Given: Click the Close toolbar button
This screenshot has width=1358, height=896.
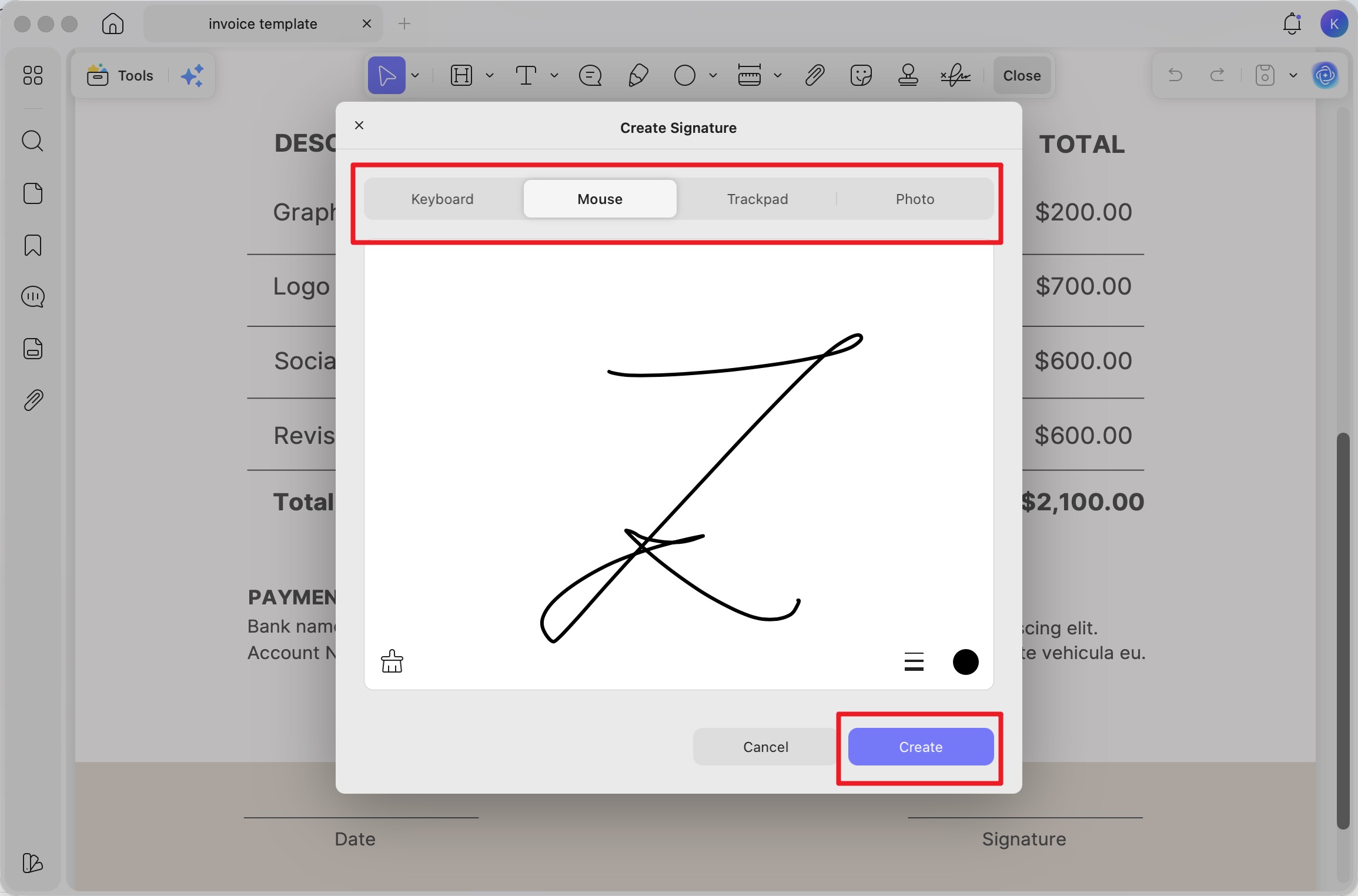Looking at the screenshot, I should 1022,75.
